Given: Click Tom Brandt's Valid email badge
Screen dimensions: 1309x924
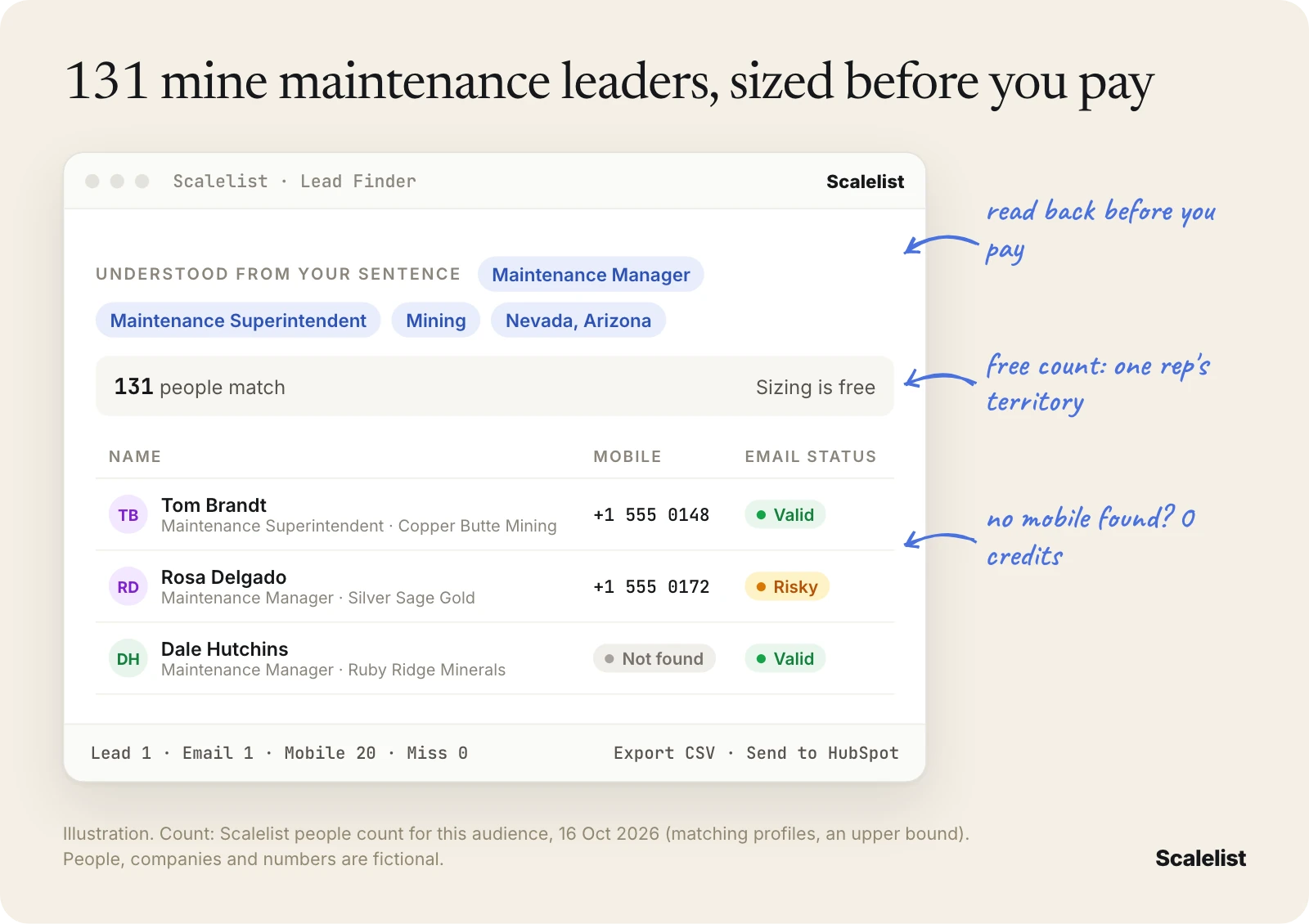Looking at the screenshot, I should pos(785,514).
